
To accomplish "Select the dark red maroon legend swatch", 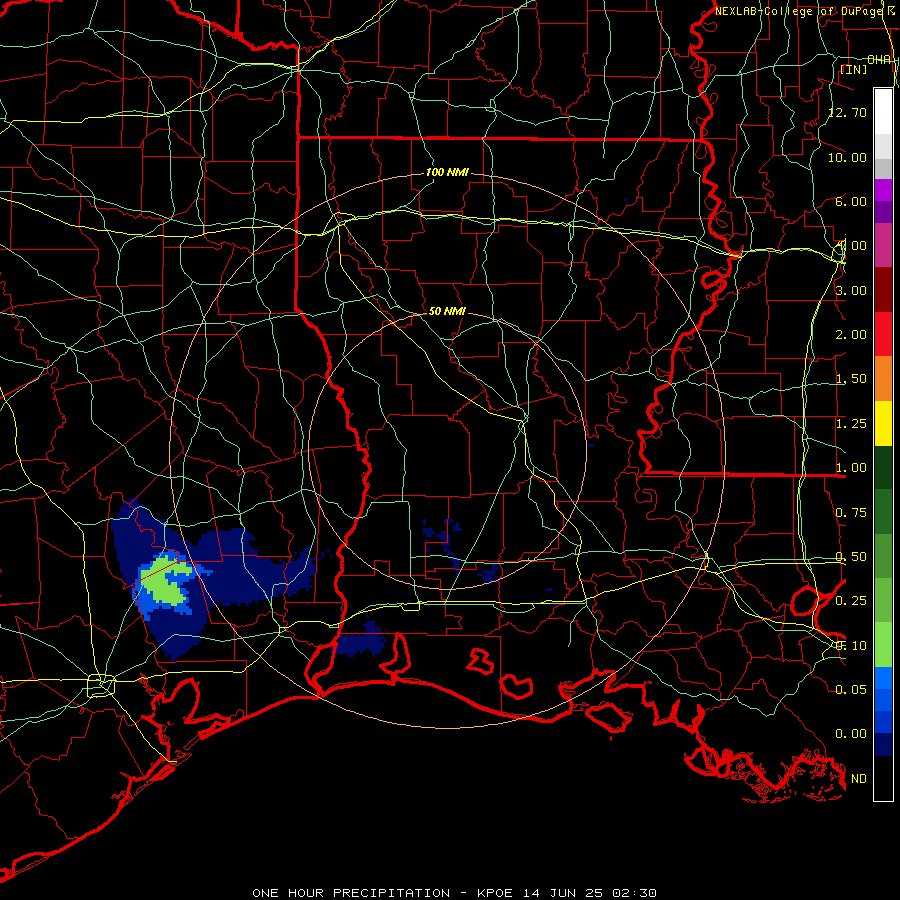I will [883, 289].
